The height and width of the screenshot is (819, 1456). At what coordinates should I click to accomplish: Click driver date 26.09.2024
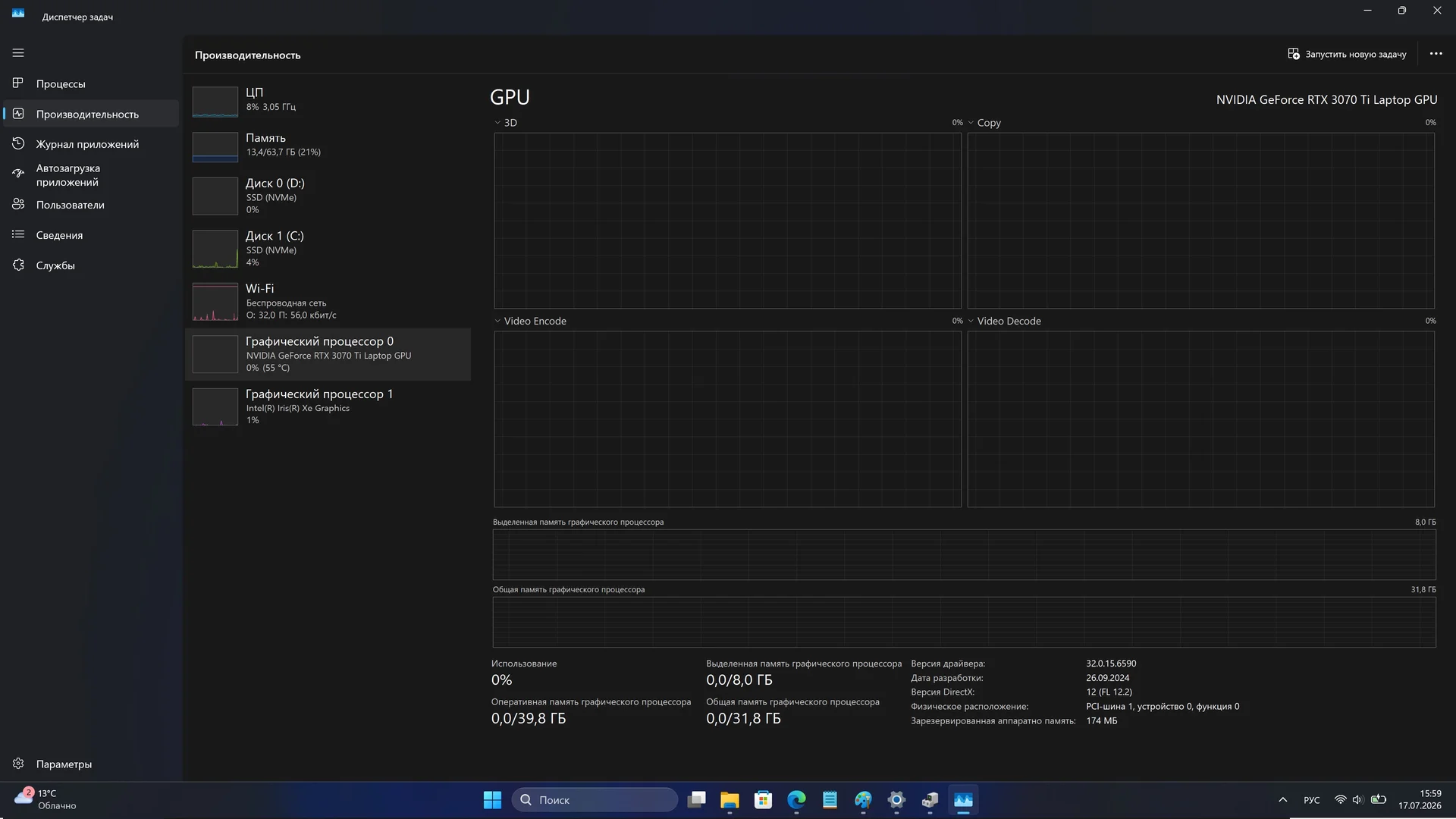[x=1107, y=678]
